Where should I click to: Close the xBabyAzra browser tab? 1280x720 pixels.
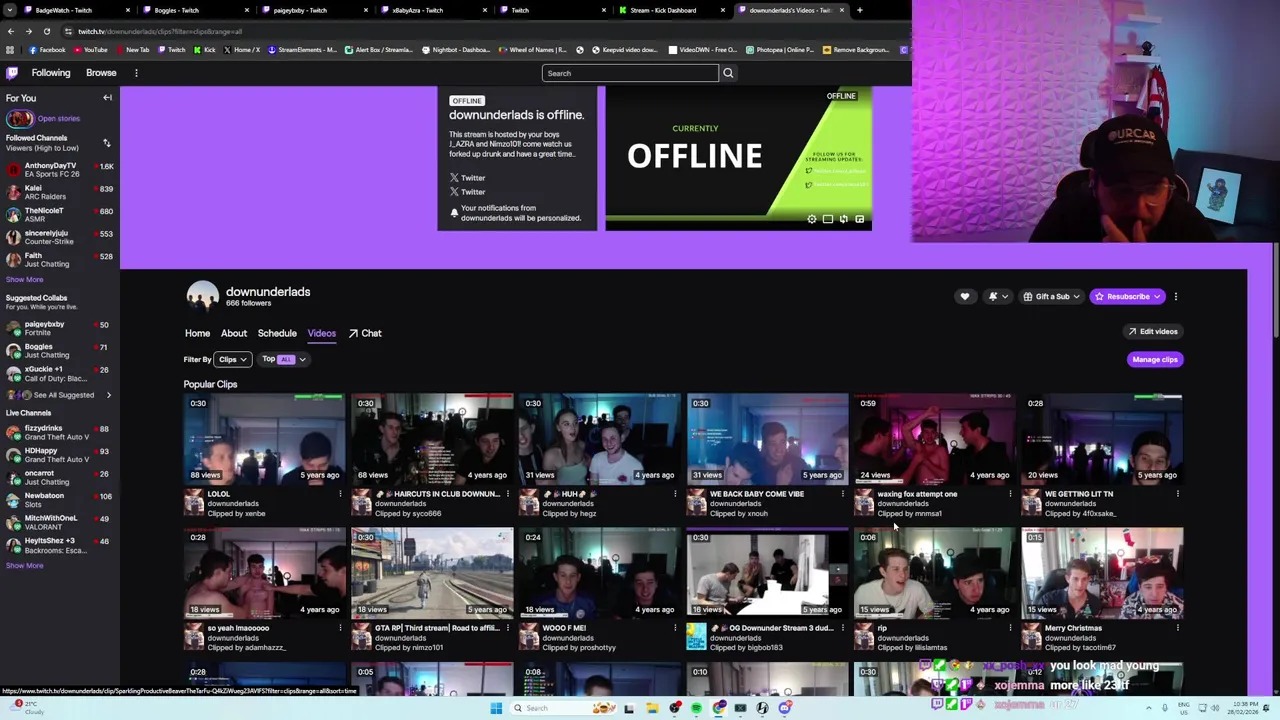486,10
